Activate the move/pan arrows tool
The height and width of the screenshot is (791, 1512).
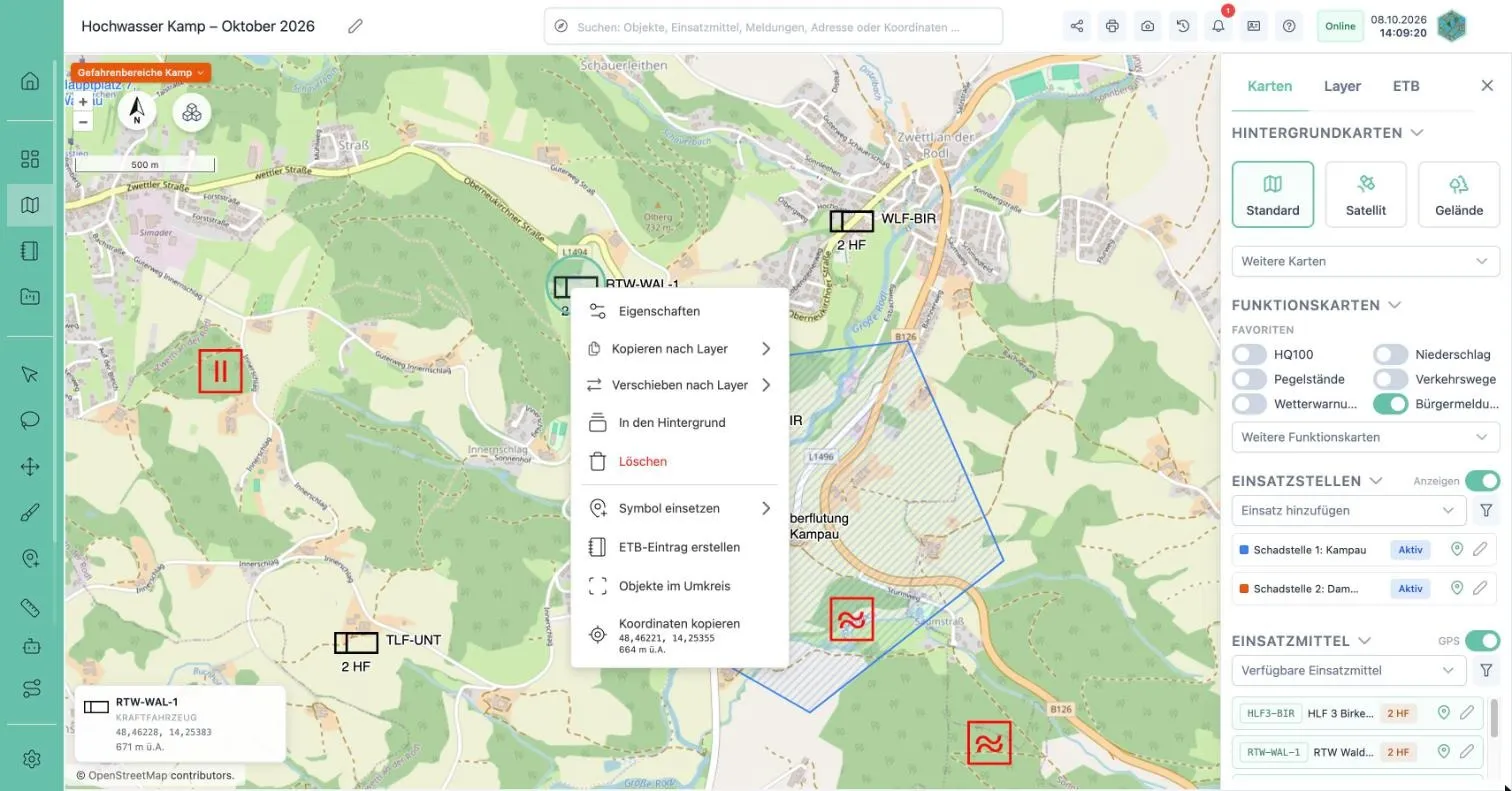click(30, 467)
